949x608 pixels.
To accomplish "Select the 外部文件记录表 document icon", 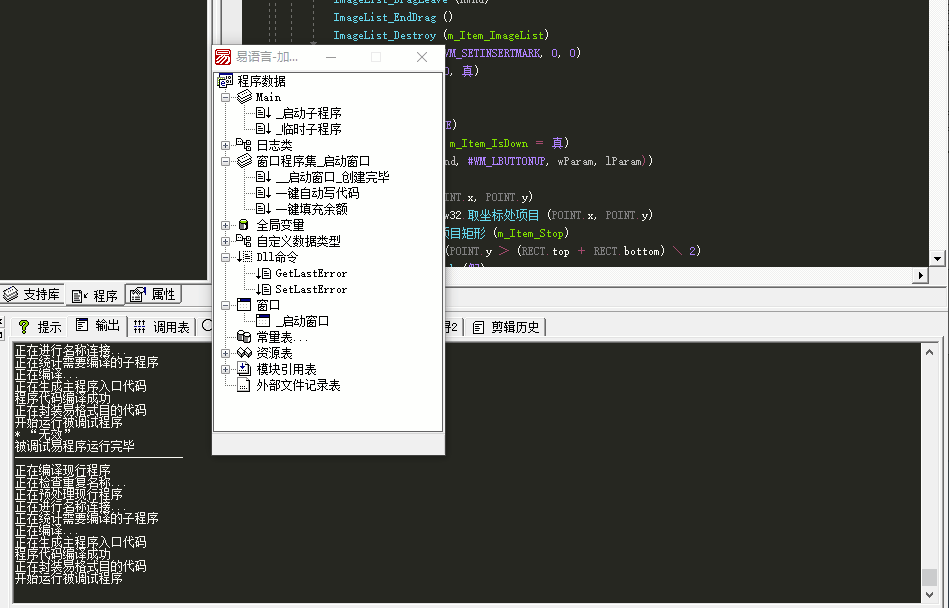I will click(x=244, y=385).
